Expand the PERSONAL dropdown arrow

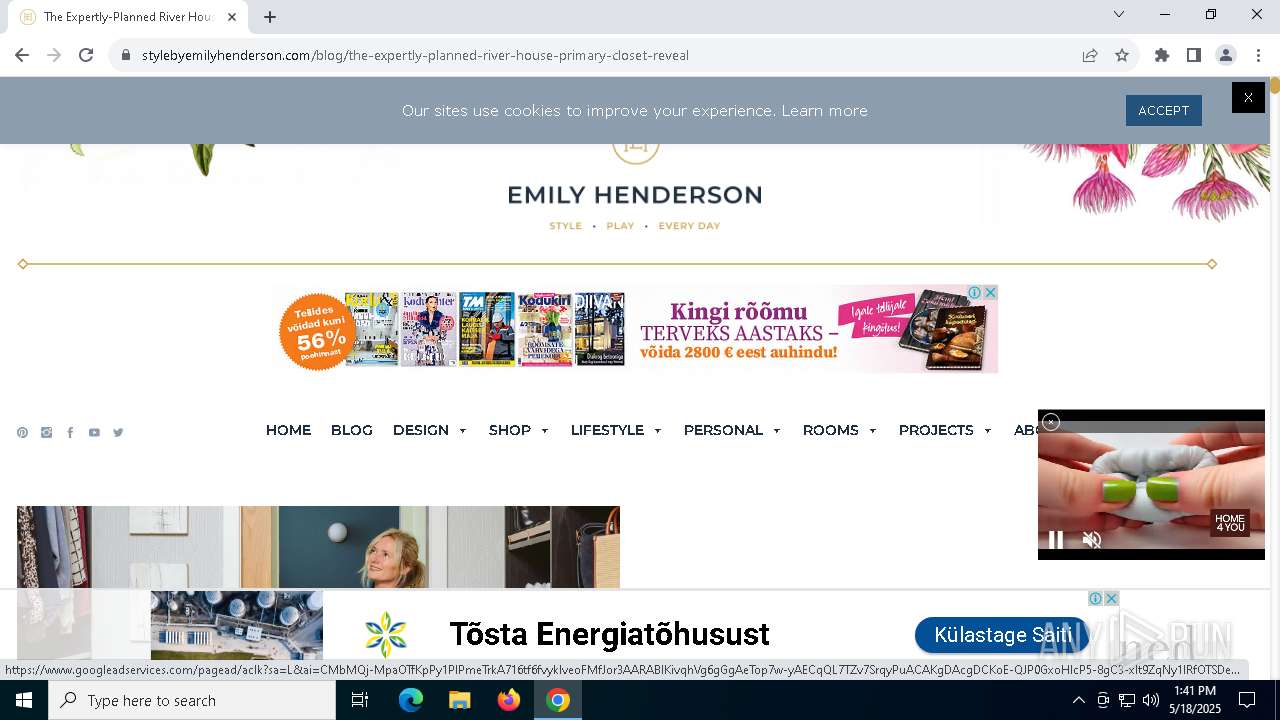tap(776, 431)
